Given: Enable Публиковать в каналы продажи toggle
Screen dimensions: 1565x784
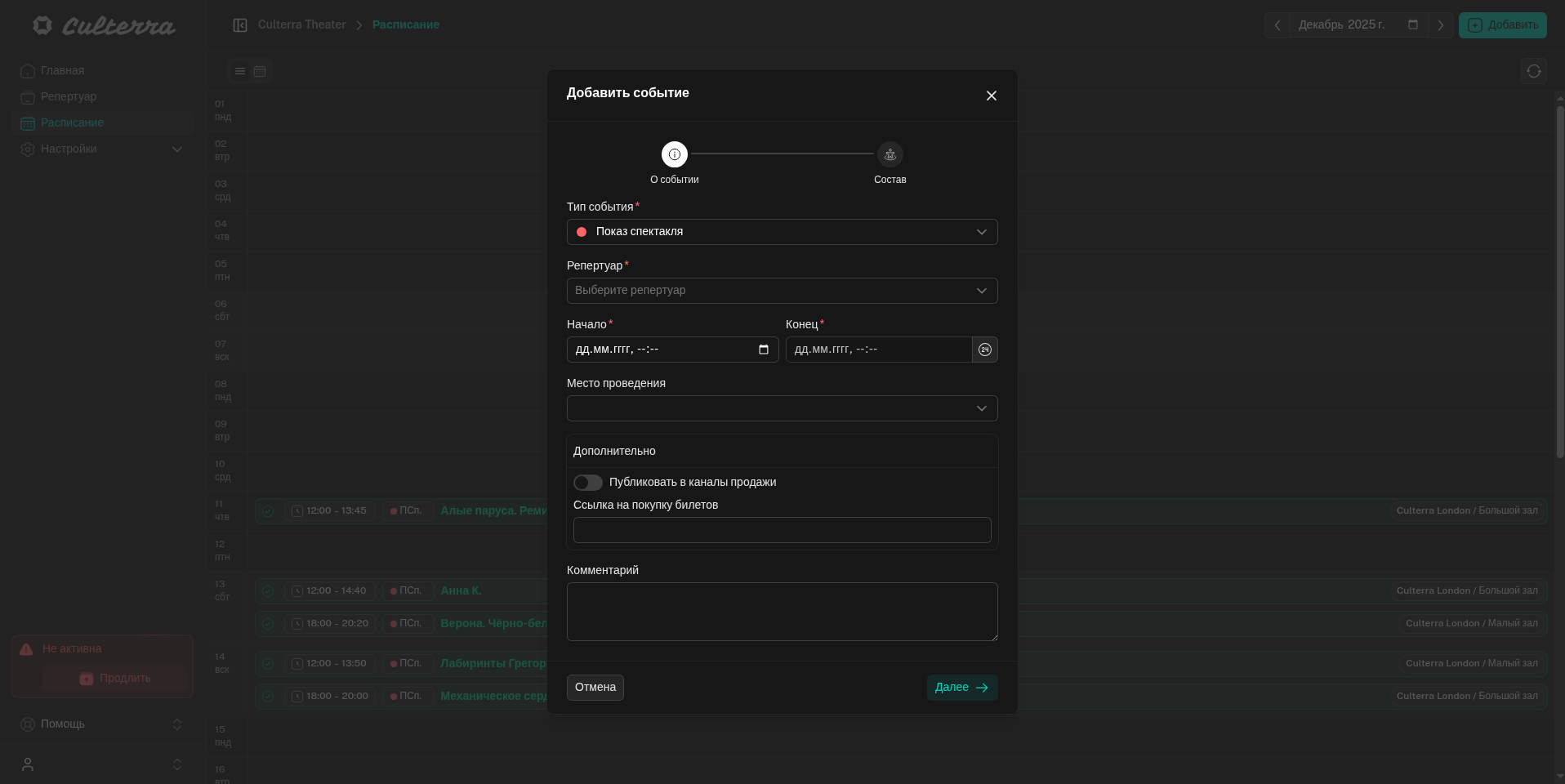Looking at the screenshot, I should tap(588, 483).
